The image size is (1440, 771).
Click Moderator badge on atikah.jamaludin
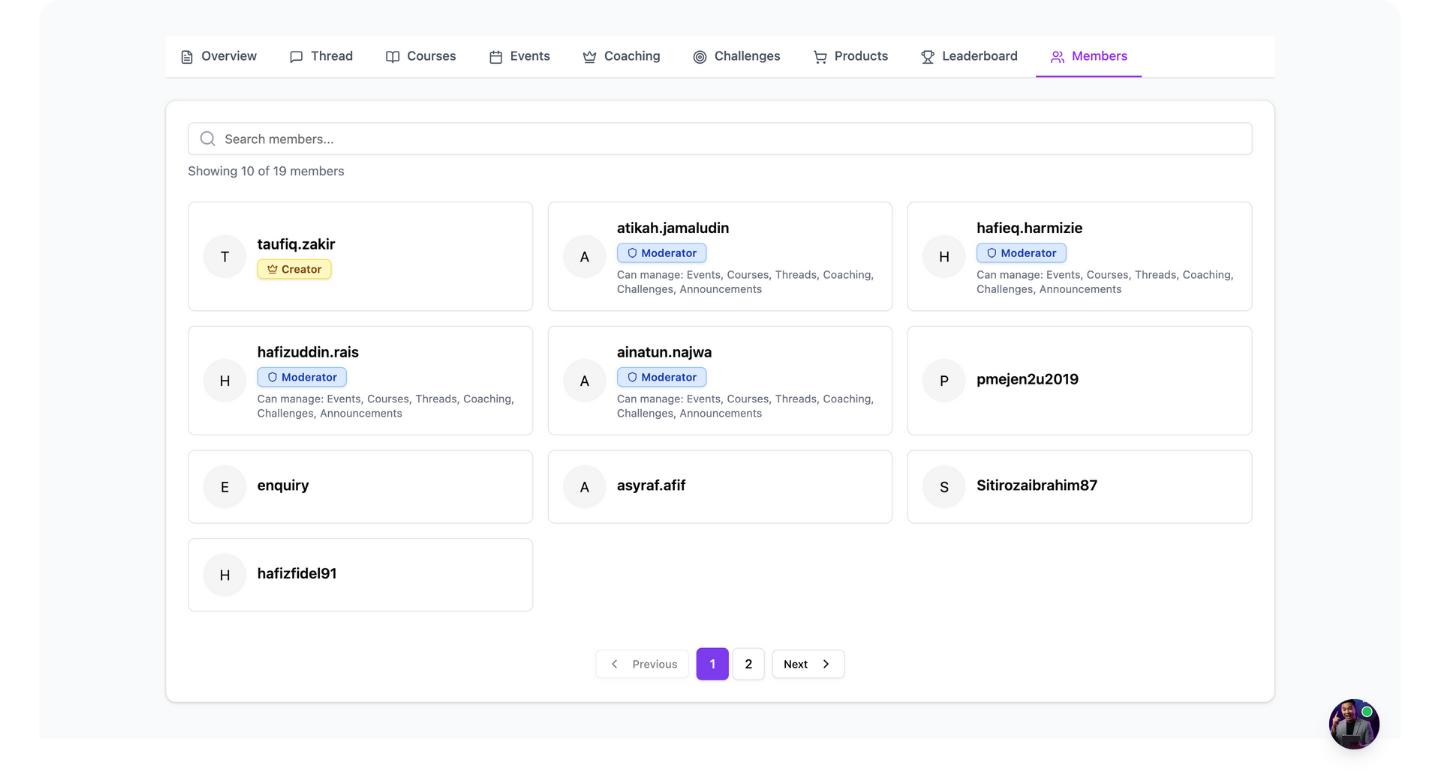(662, 253)
